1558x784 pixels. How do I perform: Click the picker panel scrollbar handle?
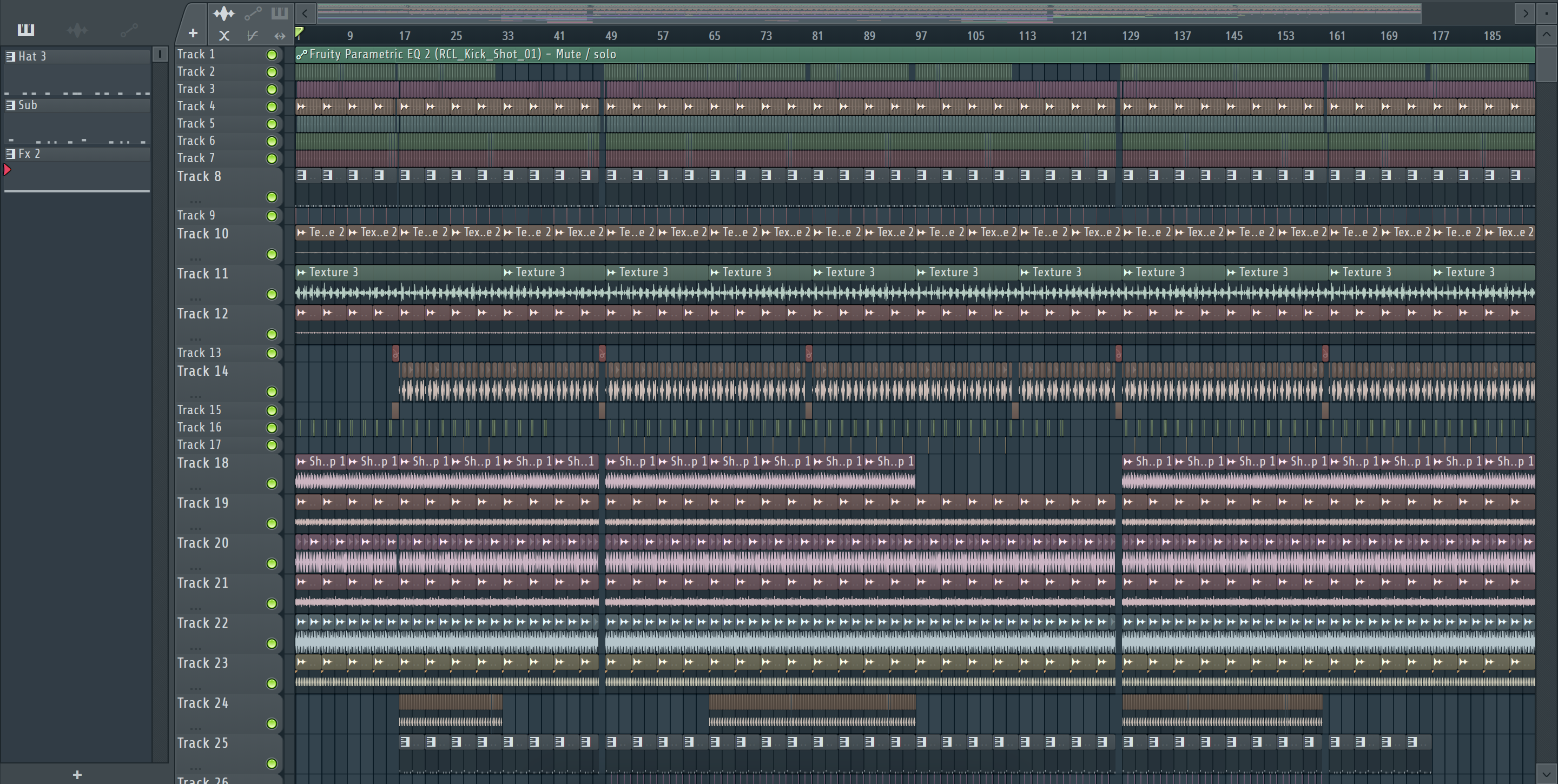click(x=160, y=55)
